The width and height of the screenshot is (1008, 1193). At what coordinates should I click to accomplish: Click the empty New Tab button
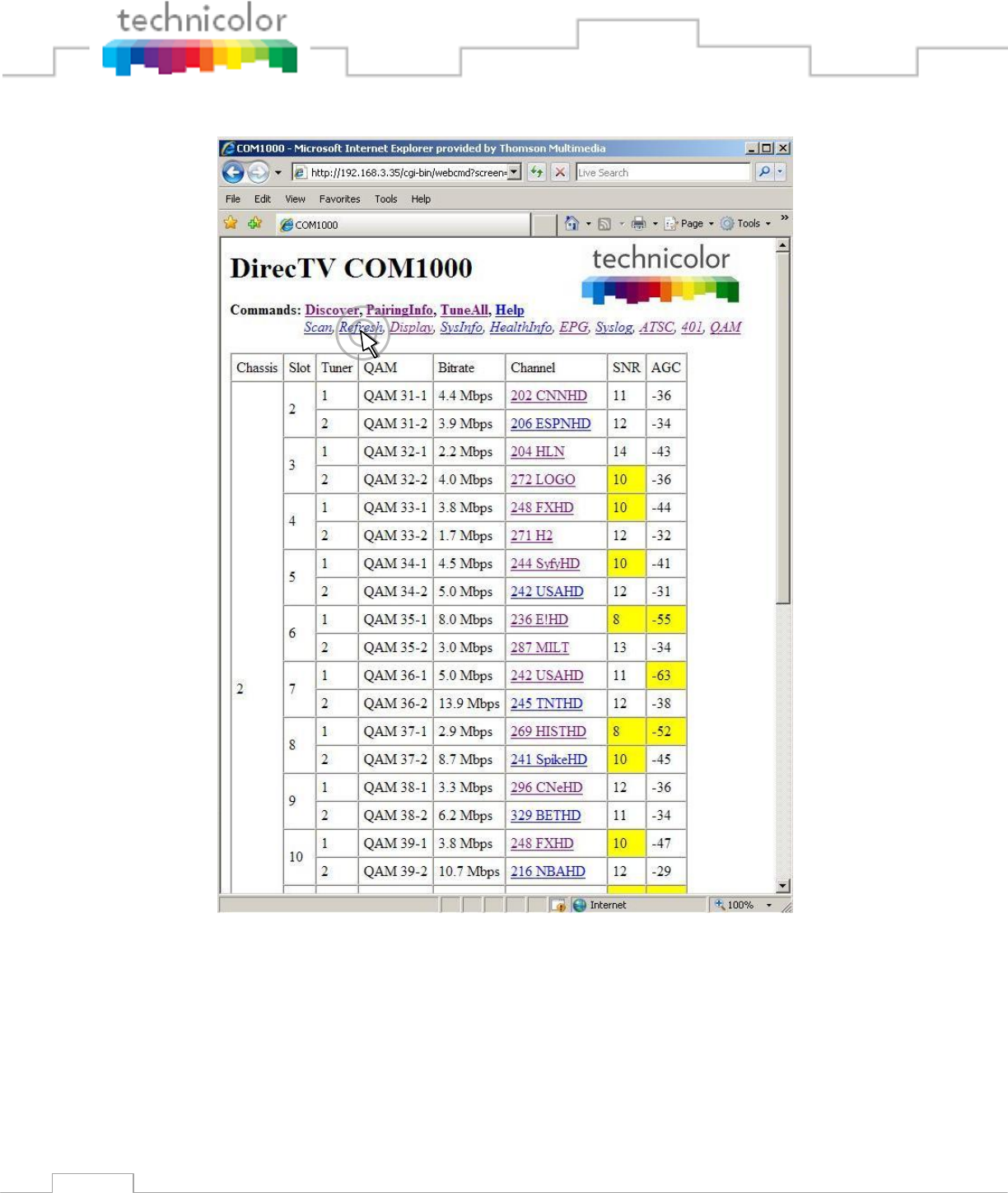point(544,225)
